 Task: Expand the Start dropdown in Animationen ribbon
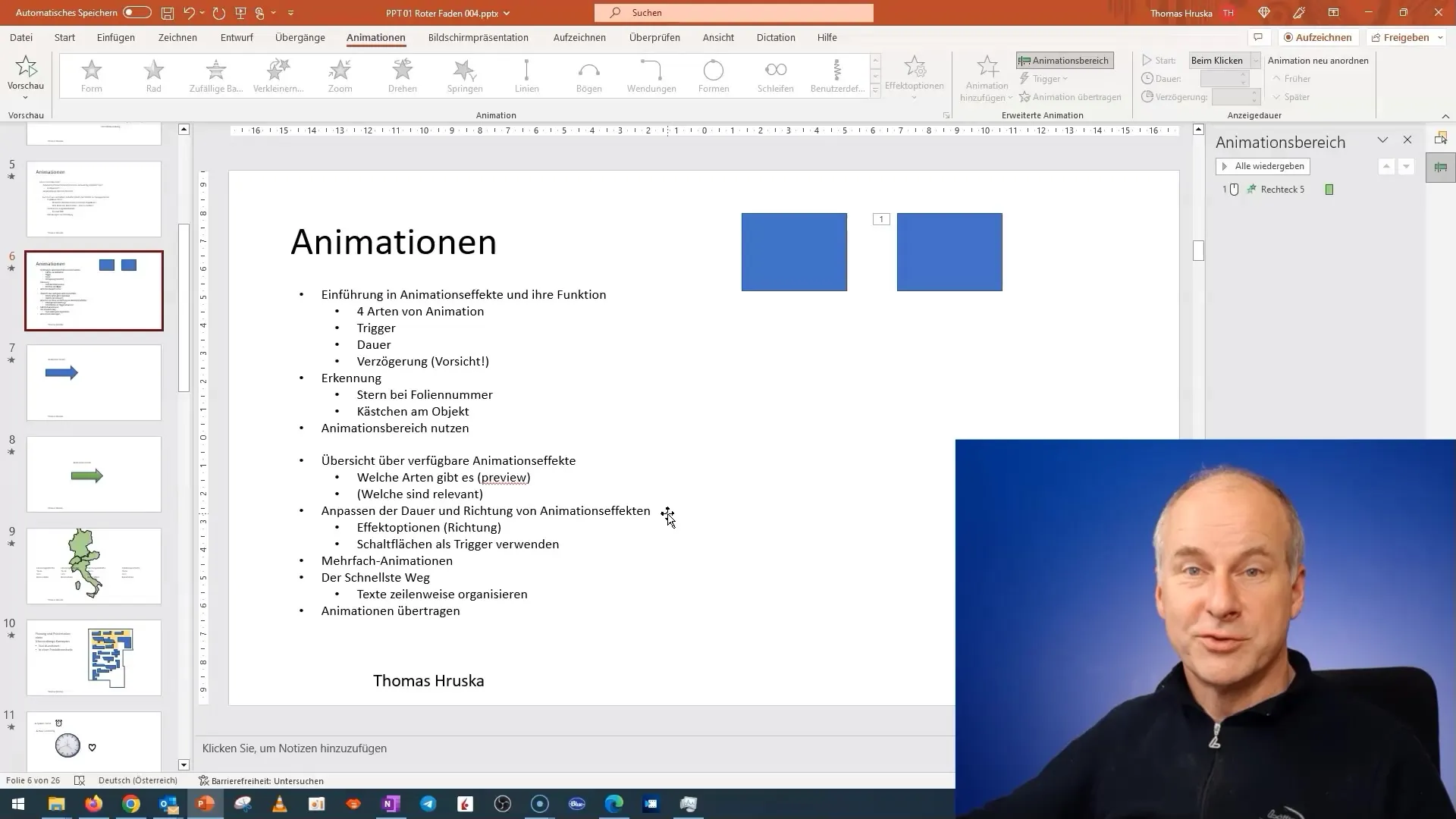tap(1254, 60)
